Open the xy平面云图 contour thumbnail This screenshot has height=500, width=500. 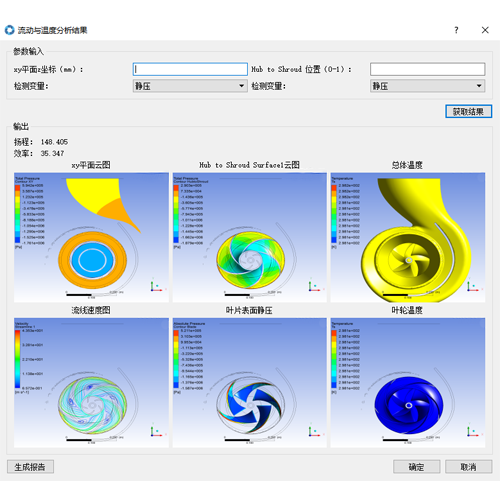click(x=91, y=237)
